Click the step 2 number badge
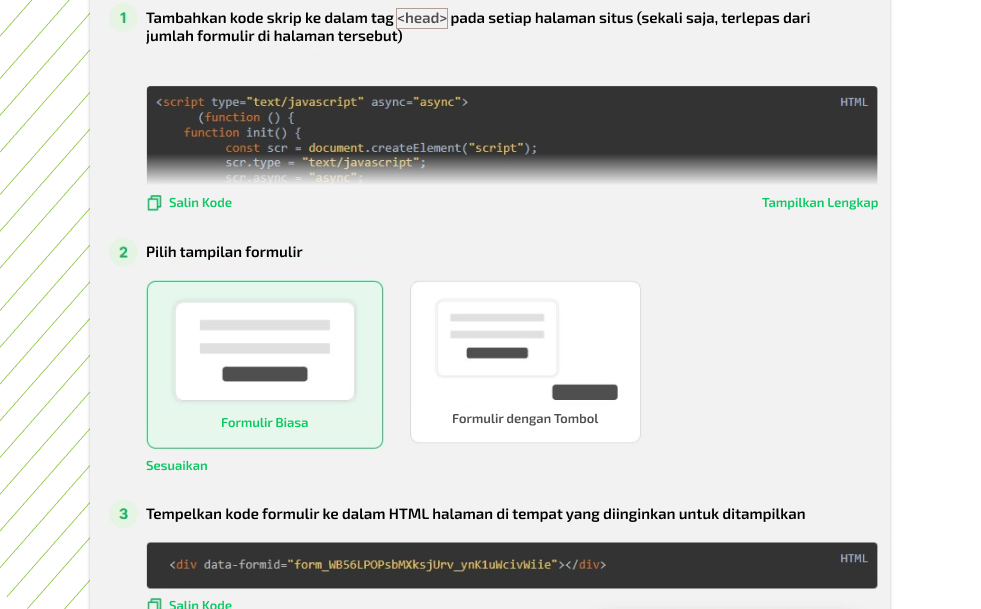Viewport: 981px width, 609px height. pos(123,252)
